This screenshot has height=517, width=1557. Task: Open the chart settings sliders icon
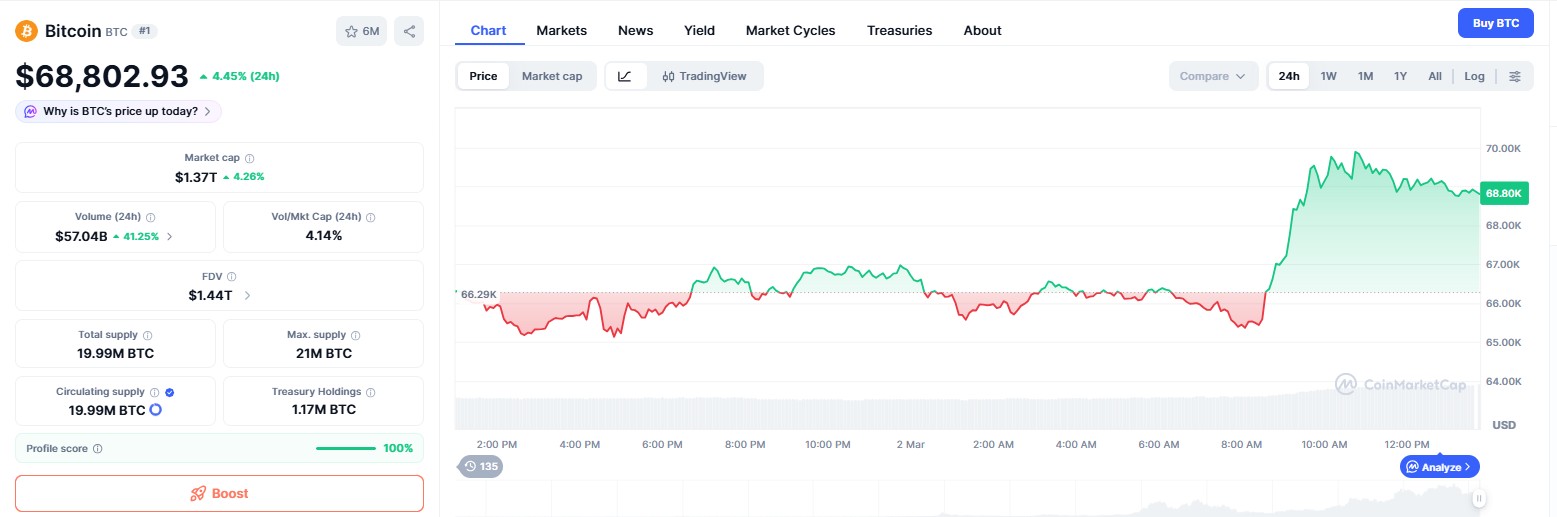point(1515,76)
